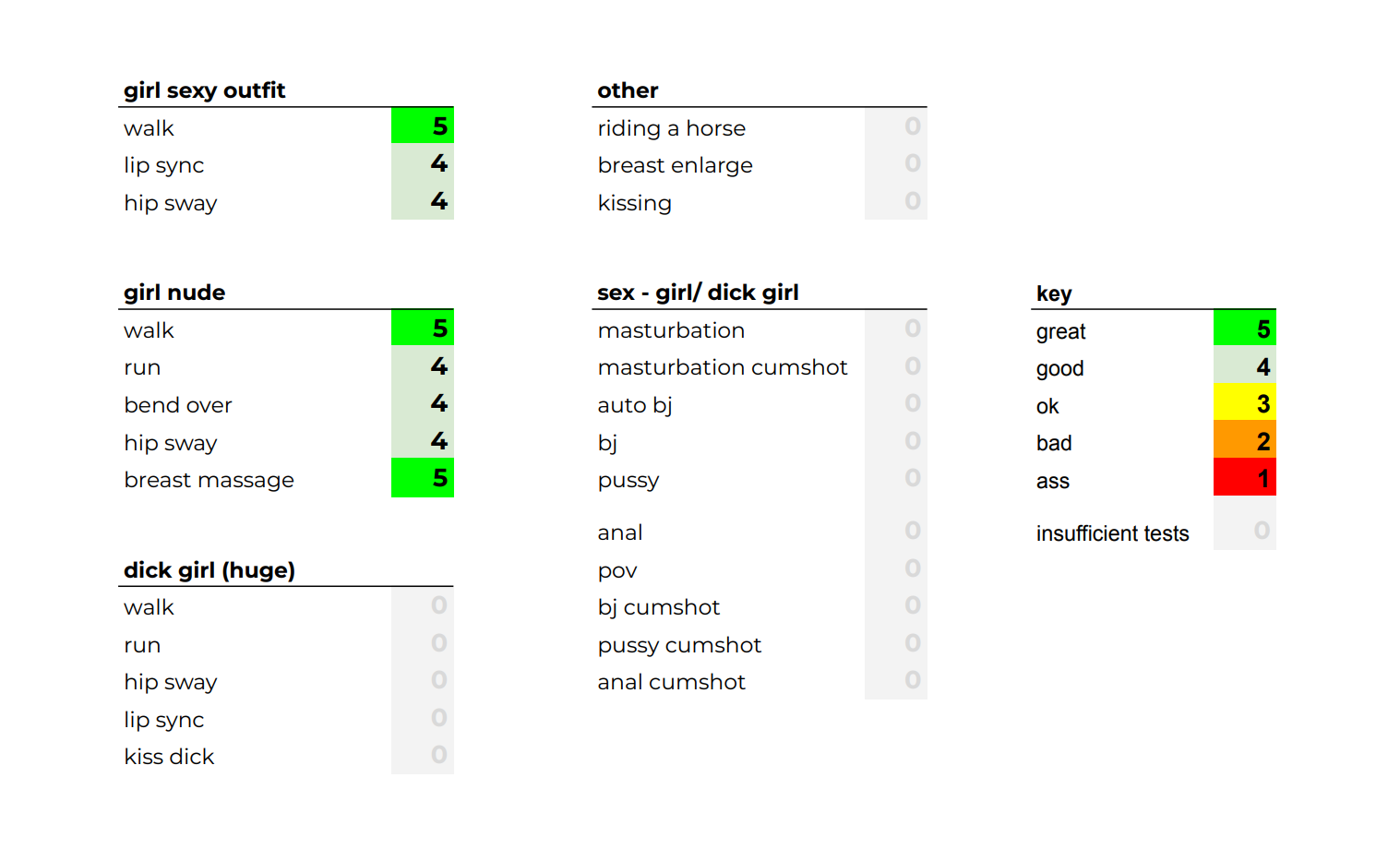Click the 0 score beside 'riding a horse'

[x=895, y=126]
